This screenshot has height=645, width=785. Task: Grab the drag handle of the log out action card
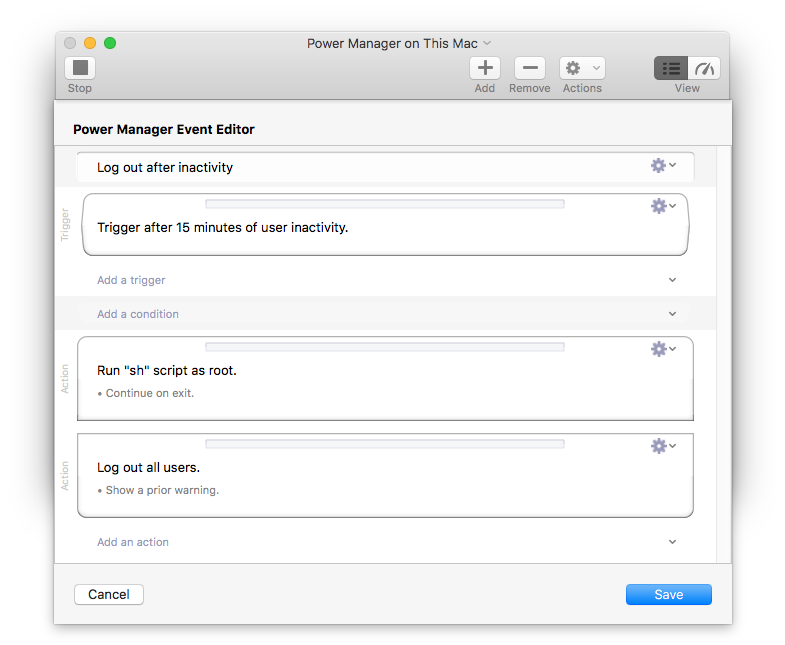tap(384, 444)
